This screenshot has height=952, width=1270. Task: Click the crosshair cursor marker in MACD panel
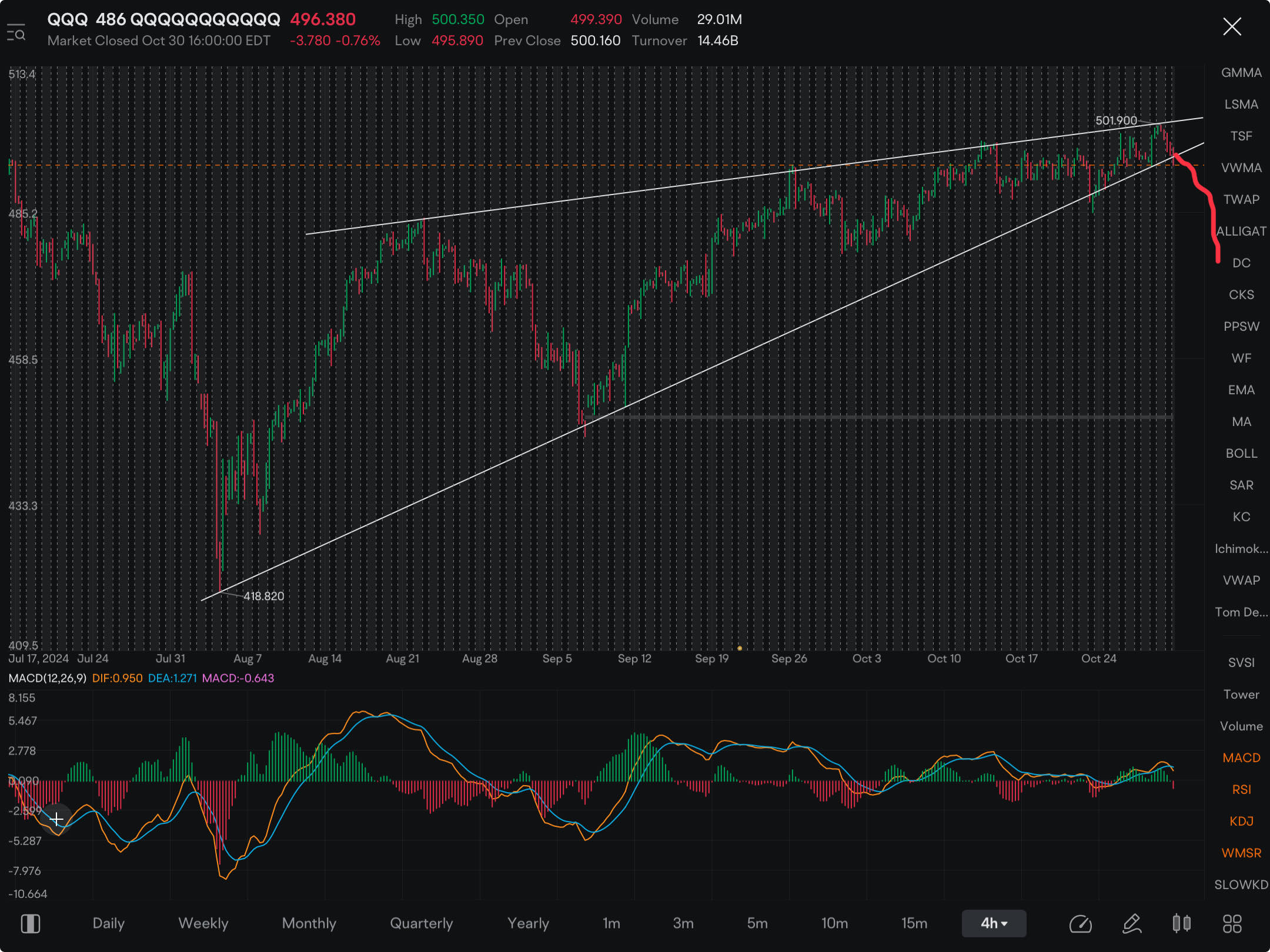click(56, 819)
